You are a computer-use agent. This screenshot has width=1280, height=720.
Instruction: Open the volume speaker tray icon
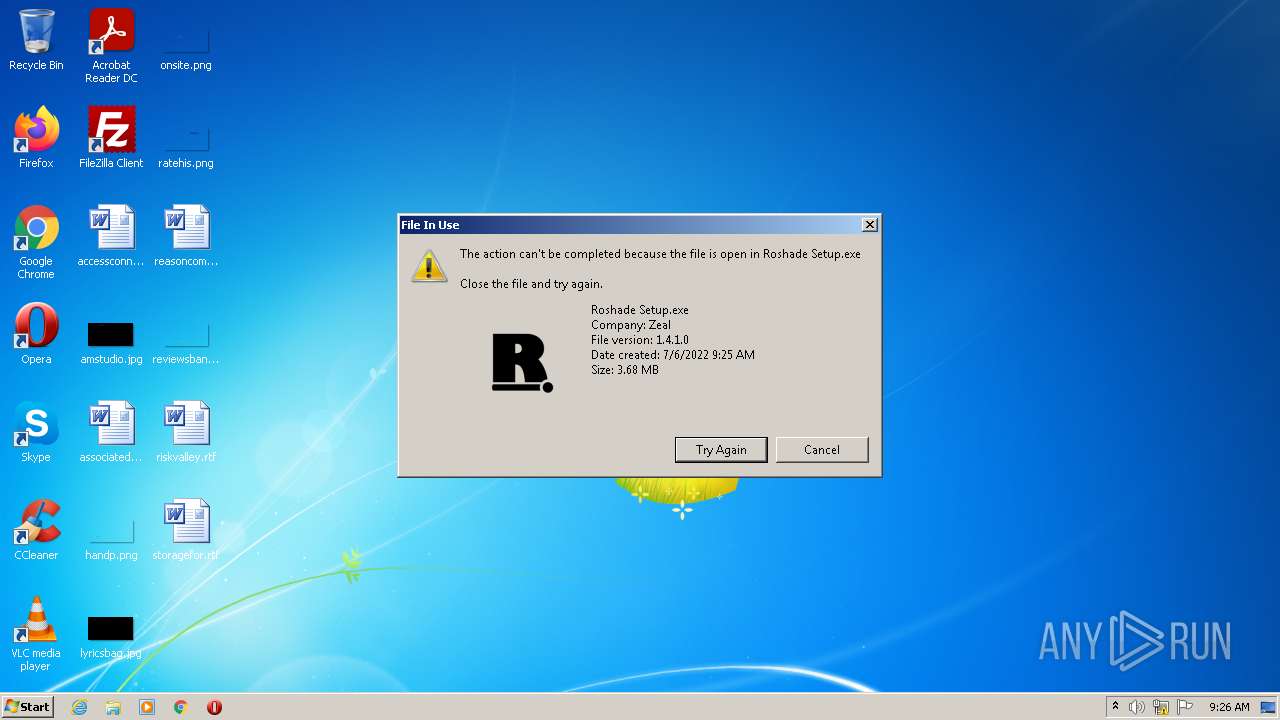(1137, 707)
